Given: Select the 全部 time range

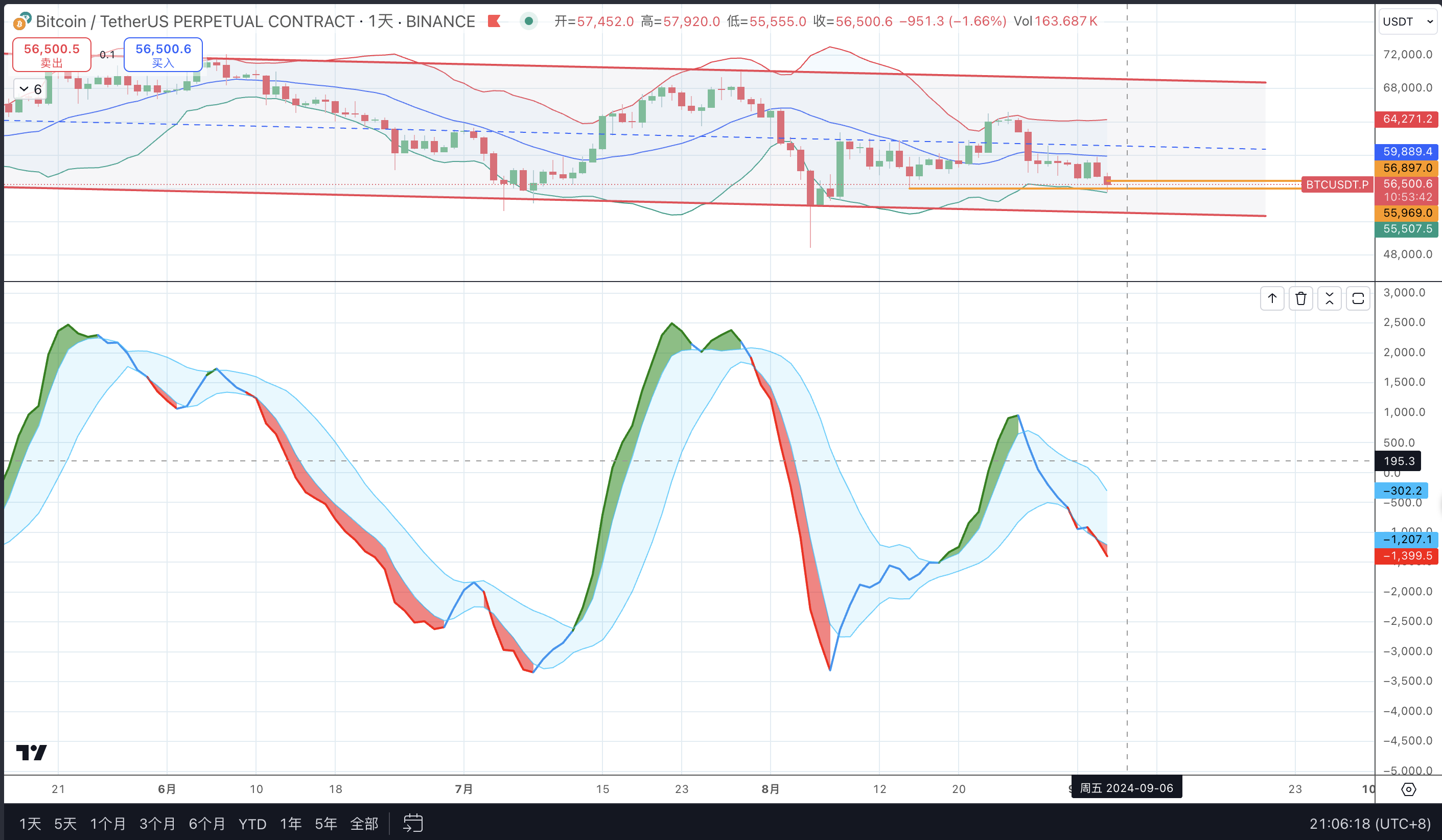Looking at the screenshot, I should 364,824.
